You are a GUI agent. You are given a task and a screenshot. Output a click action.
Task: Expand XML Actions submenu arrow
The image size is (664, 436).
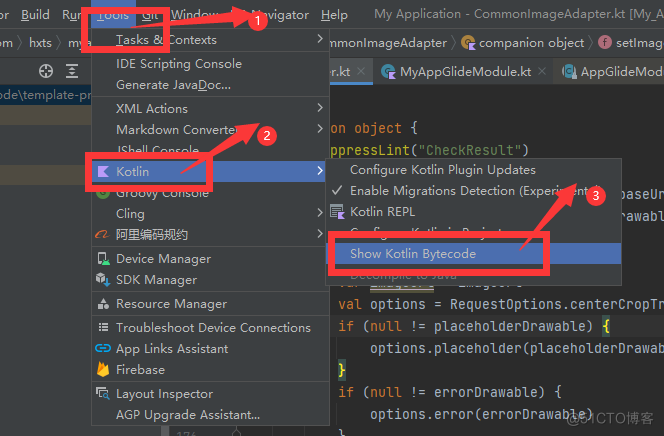point(320,108)
